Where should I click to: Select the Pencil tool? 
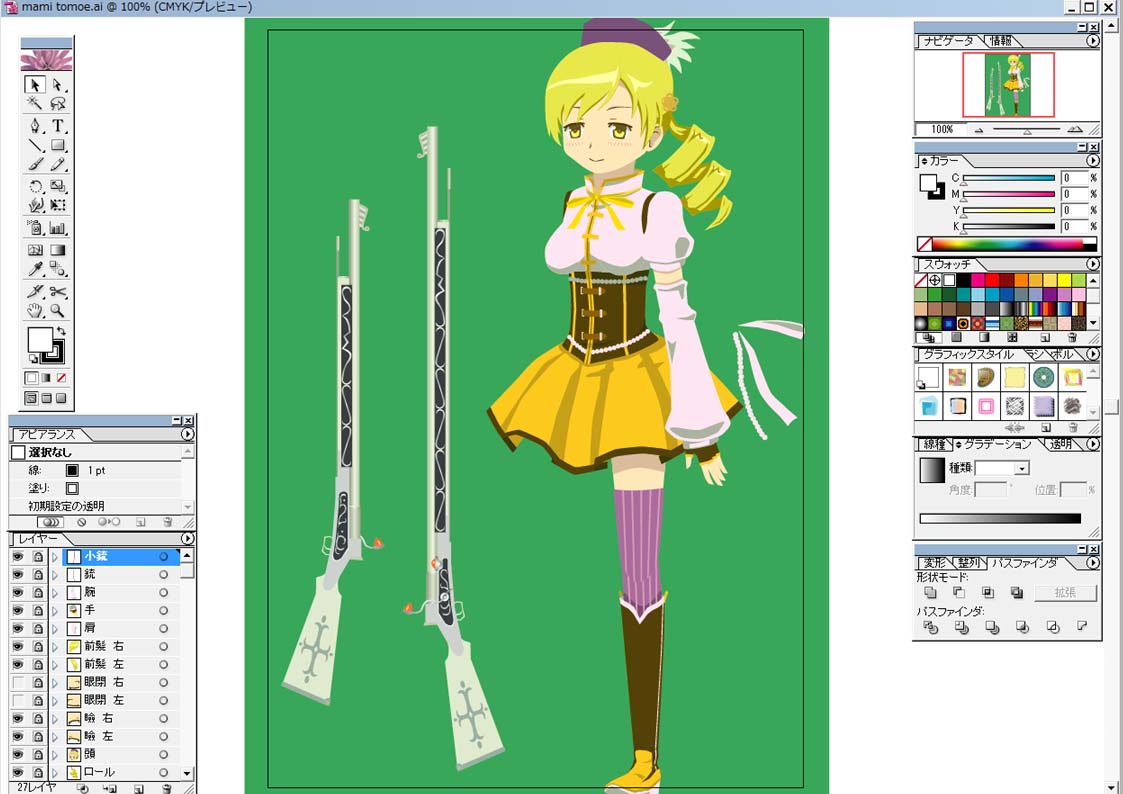pyautogui.click(x=58, y=165)
